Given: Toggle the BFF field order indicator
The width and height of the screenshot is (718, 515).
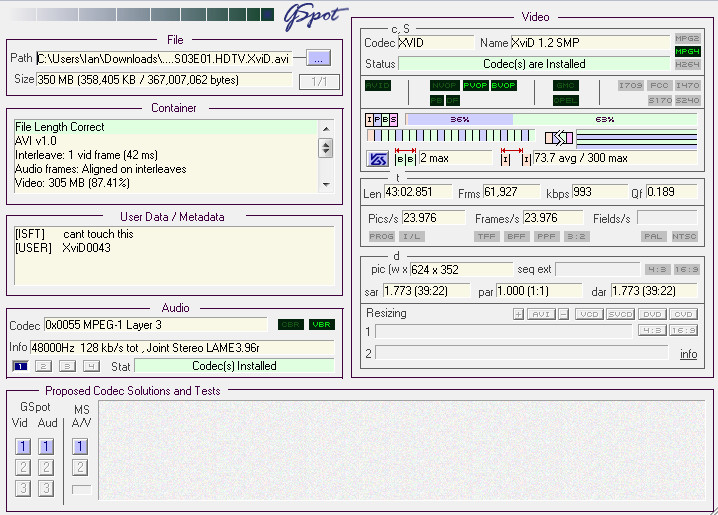Looking at the screenshot, I should pyautogui.click(x=517, y=237).
